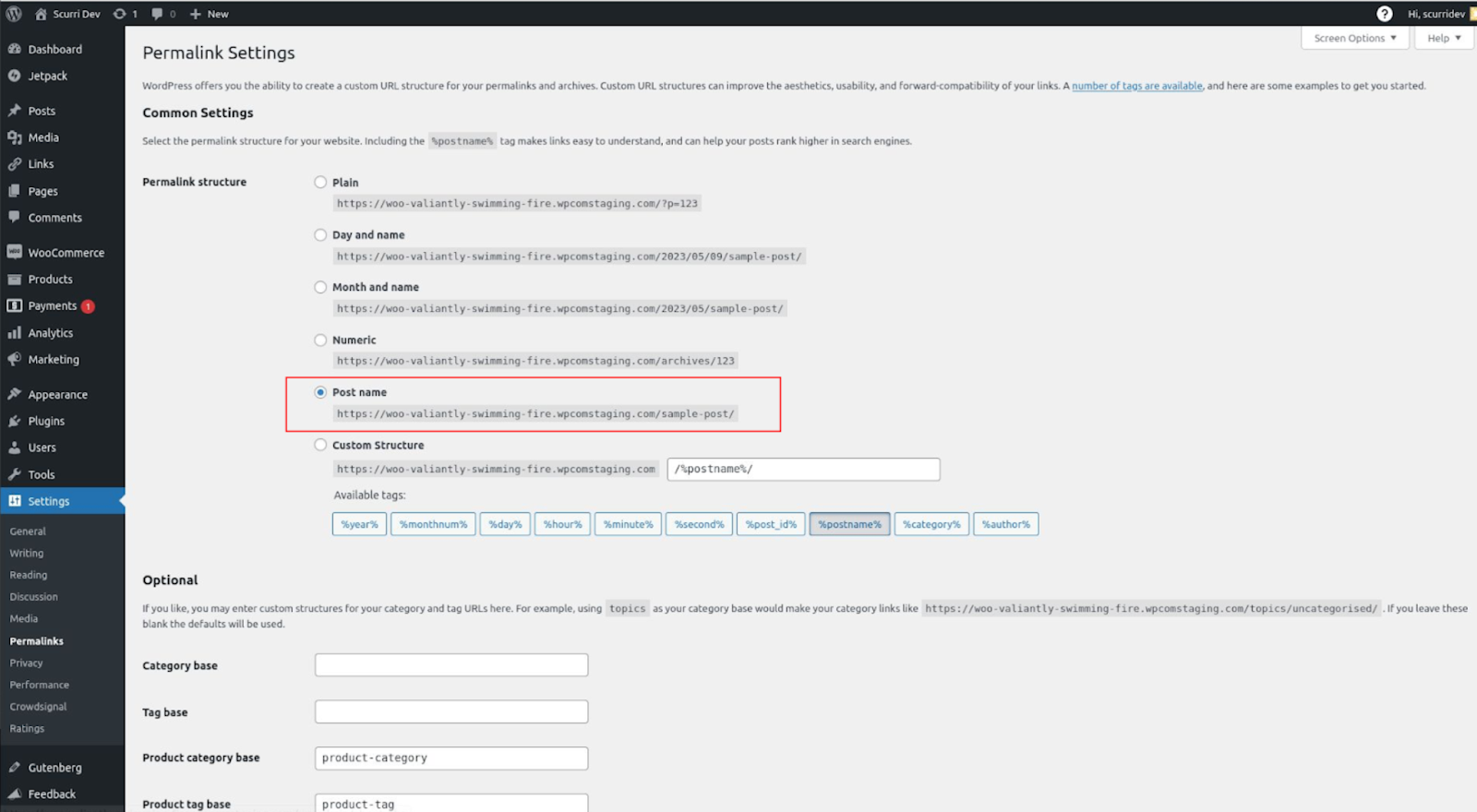Click the question mark help icon
This screenshot has width=1477, height=812.
[1385, 14]
